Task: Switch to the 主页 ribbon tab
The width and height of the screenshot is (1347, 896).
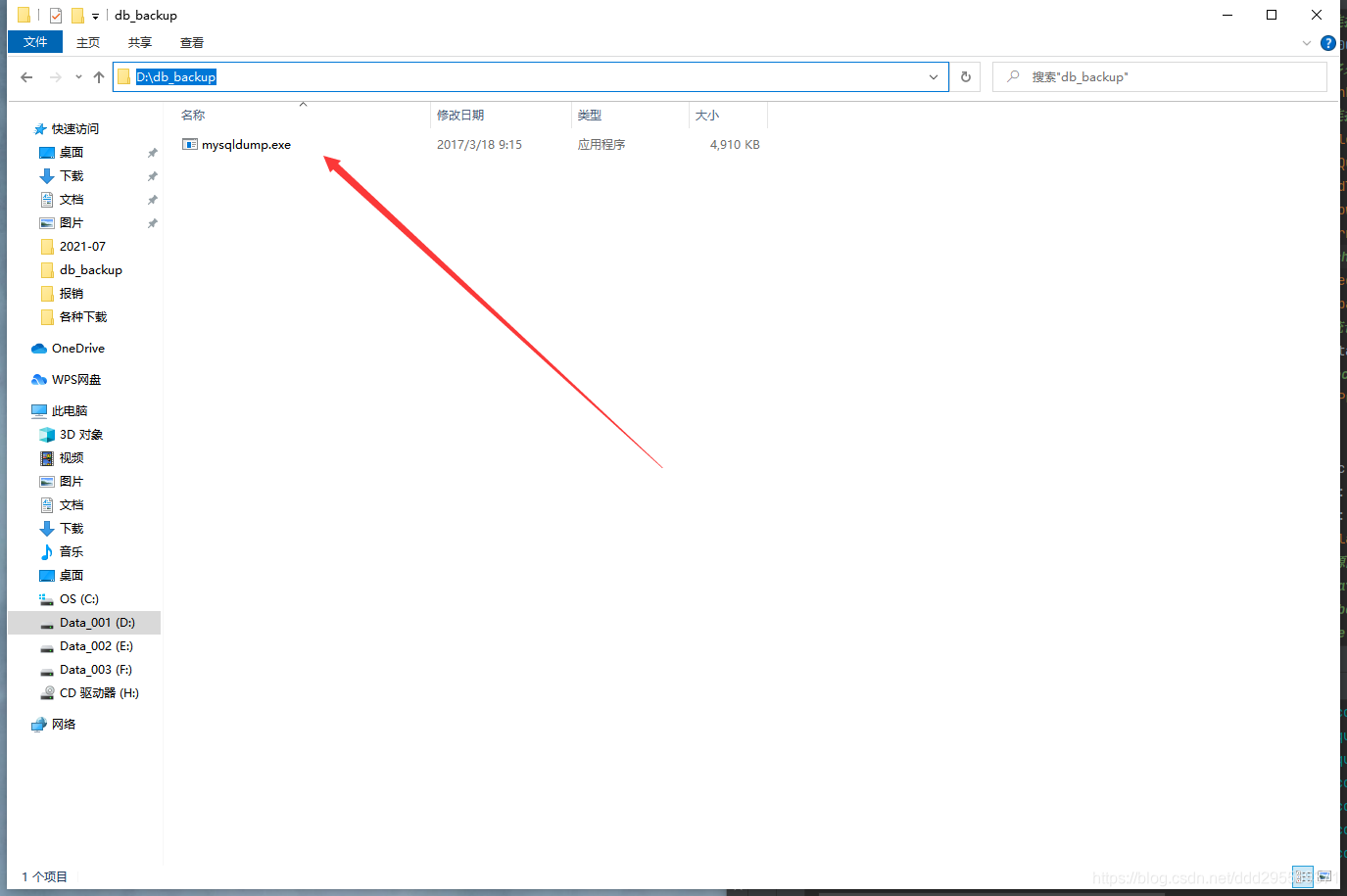Action: pyautogui.click(x=88, y=42)
